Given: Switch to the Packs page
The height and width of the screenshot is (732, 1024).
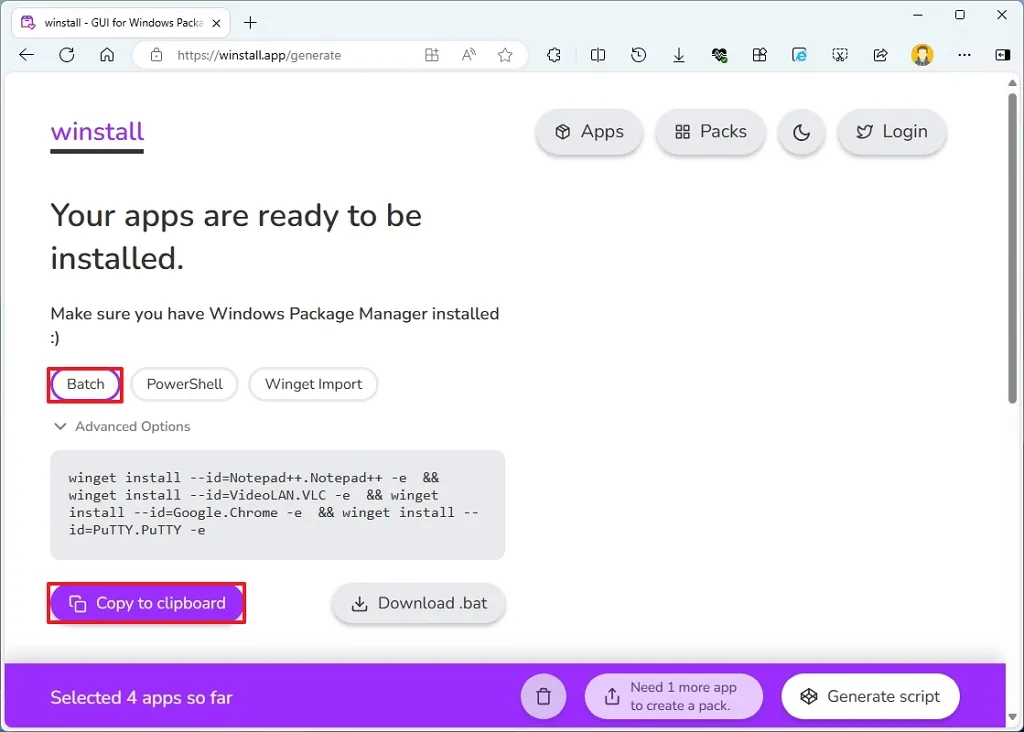Looking at the screenshot, I should (x=710, y=131).
